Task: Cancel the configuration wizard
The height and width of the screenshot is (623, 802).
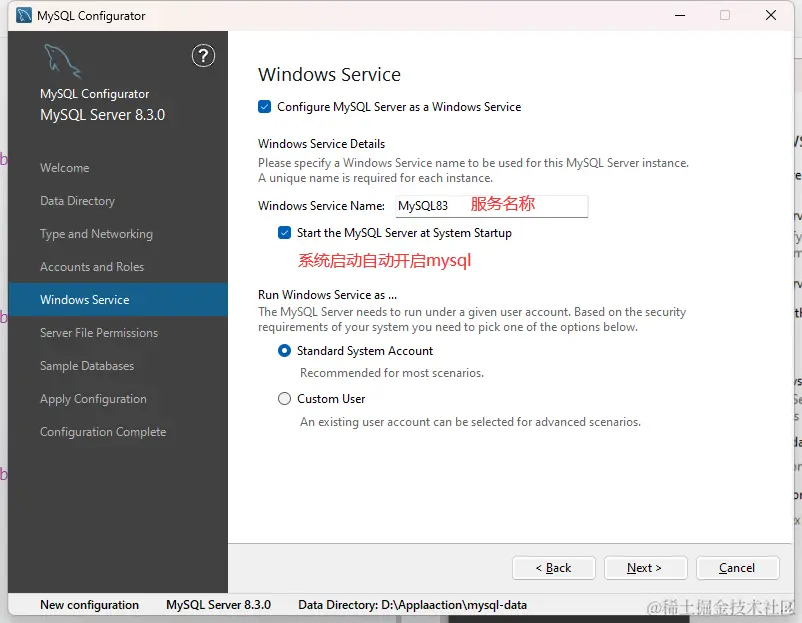Action: 738,568
